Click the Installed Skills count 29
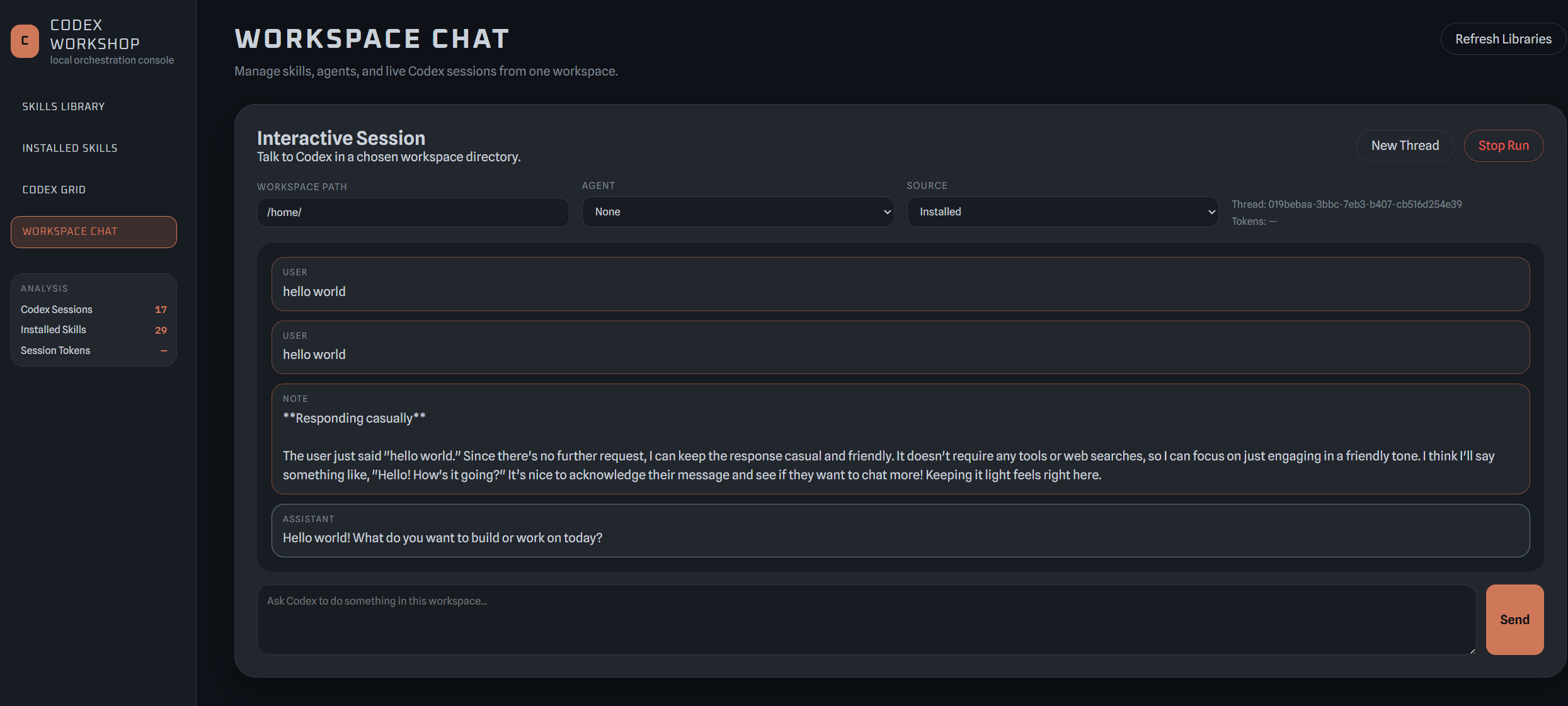 tap(161, 330)
